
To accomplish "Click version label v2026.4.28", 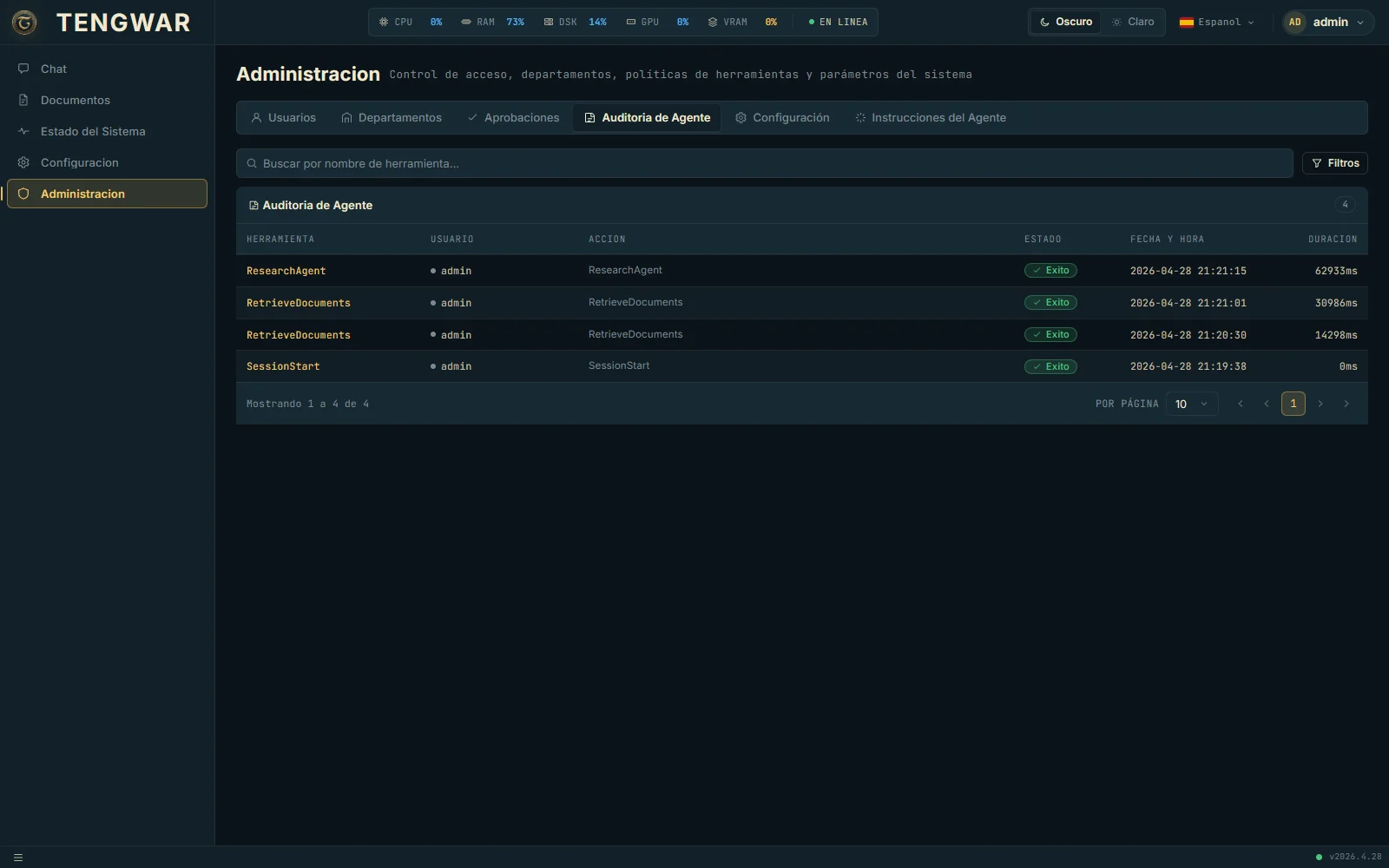I will [x=1355, y=857].
